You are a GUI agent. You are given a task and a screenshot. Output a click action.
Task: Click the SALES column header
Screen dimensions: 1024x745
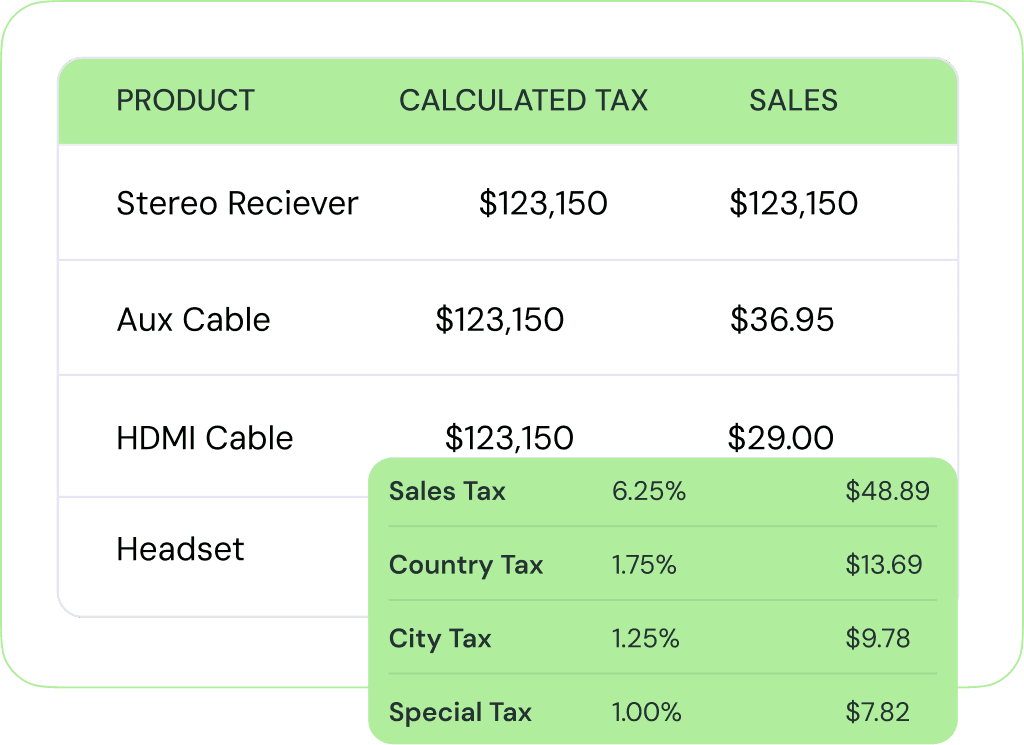pos(793,100)
